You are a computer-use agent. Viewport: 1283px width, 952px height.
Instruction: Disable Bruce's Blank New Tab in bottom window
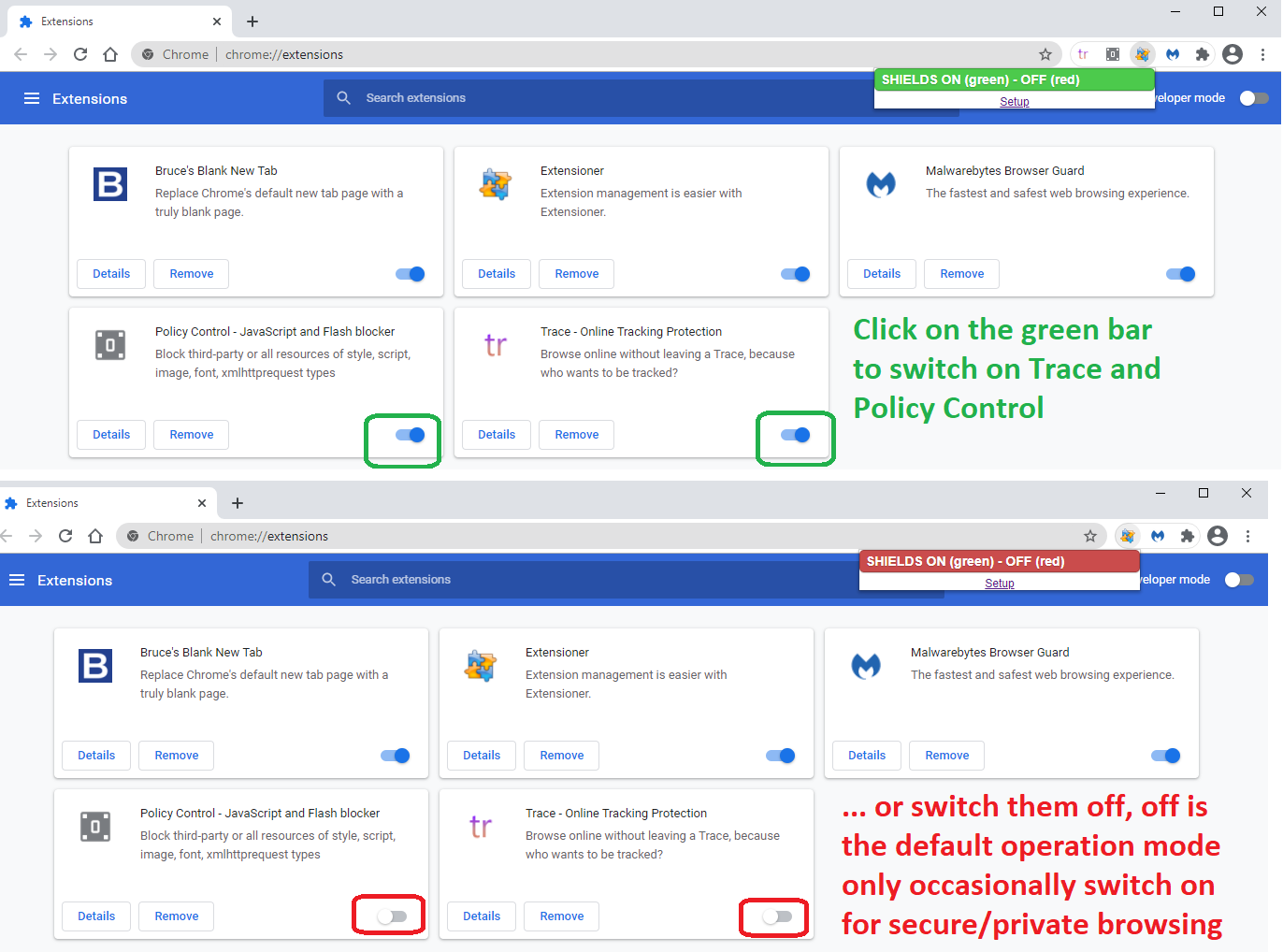click(x=396, y=756)
